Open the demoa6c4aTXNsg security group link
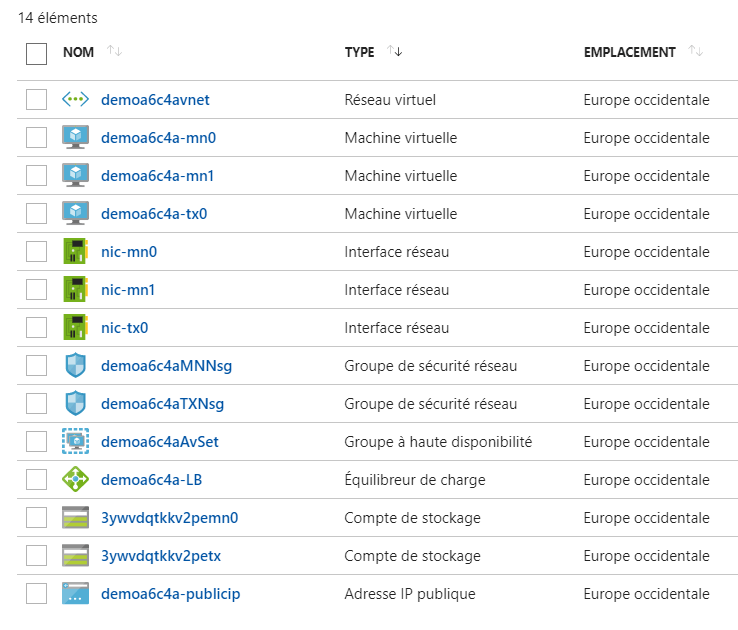The width and height of the screenshot is (738, 630). pyautogui.click(x=162, y=404)
